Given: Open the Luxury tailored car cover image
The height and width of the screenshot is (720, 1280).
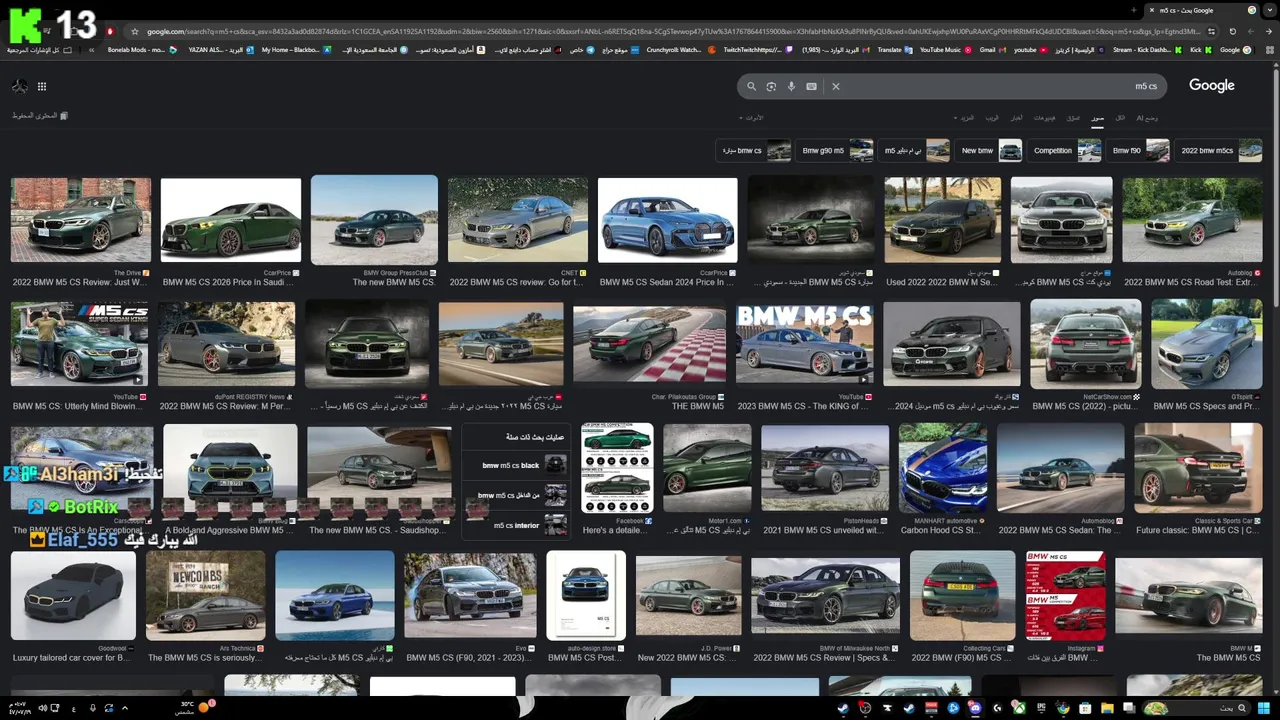Looking at the screenshot, I should [73, 595].
